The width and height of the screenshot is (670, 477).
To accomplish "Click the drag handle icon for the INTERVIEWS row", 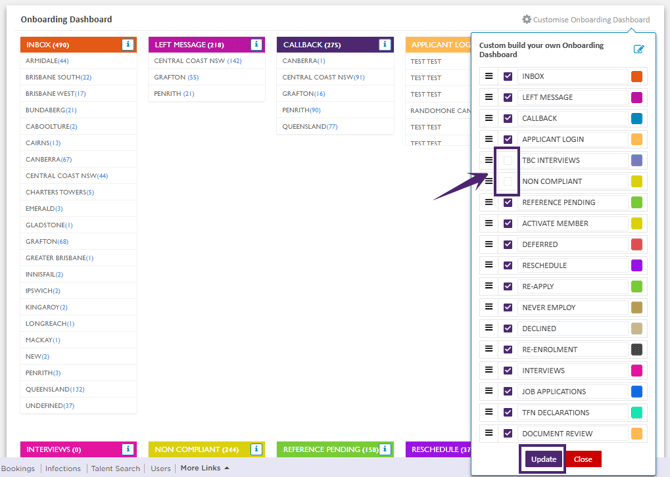I will [489, 370].
